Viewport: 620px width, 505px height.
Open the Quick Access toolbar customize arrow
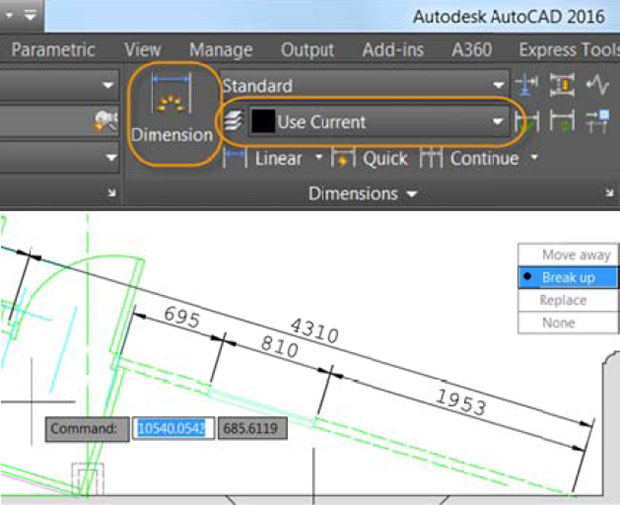pos(30,15)
